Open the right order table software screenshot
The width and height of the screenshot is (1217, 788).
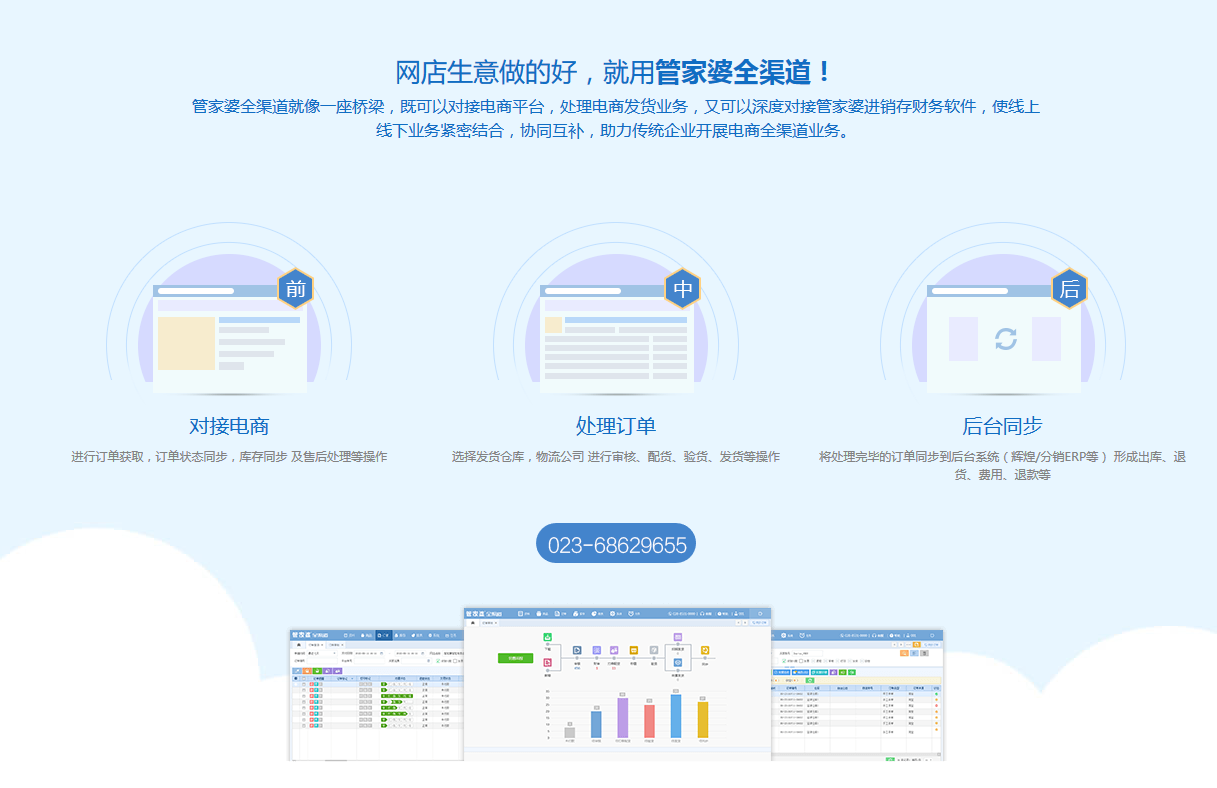click(857, 694)
